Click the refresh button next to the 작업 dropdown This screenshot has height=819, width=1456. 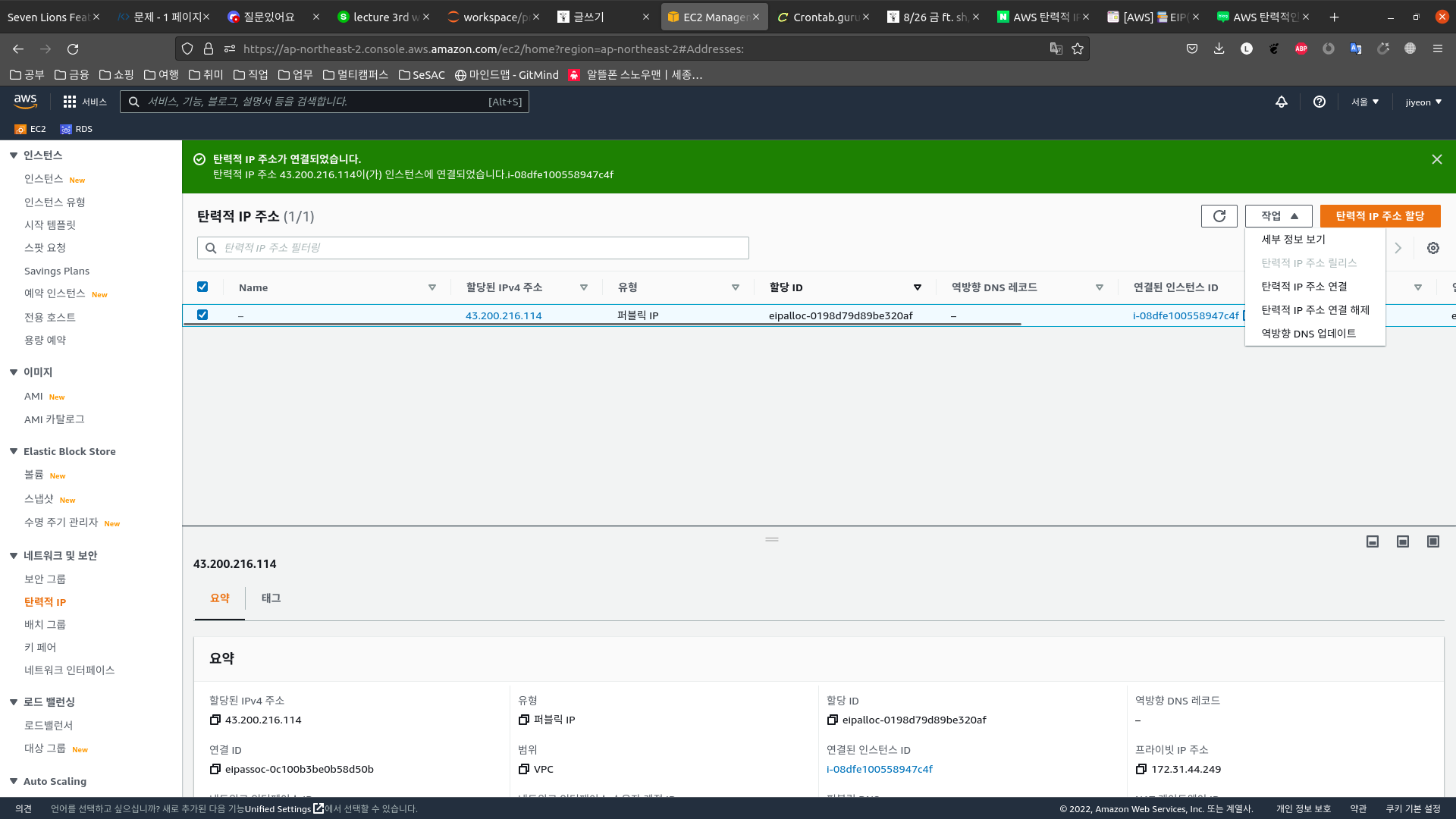[1219, 216]
